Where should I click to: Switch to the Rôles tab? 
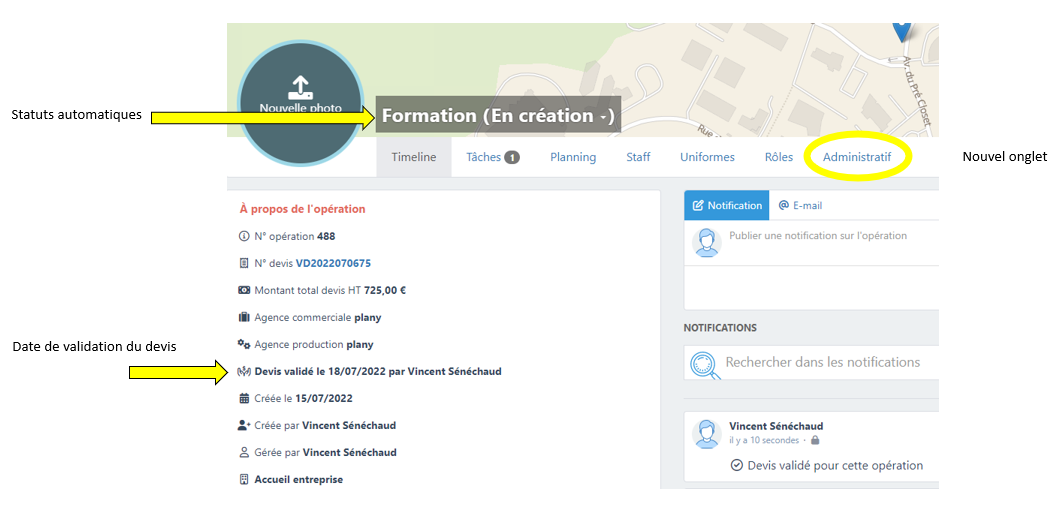coord(778,157)
